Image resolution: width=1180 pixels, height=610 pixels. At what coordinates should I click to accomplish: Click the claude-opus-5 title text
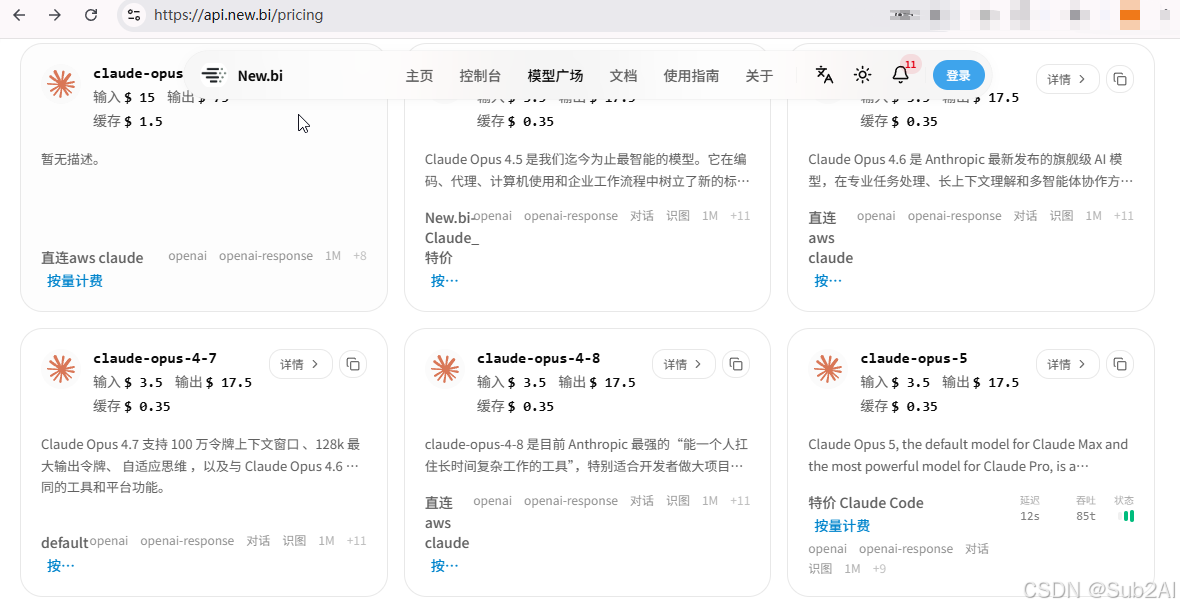914,358
